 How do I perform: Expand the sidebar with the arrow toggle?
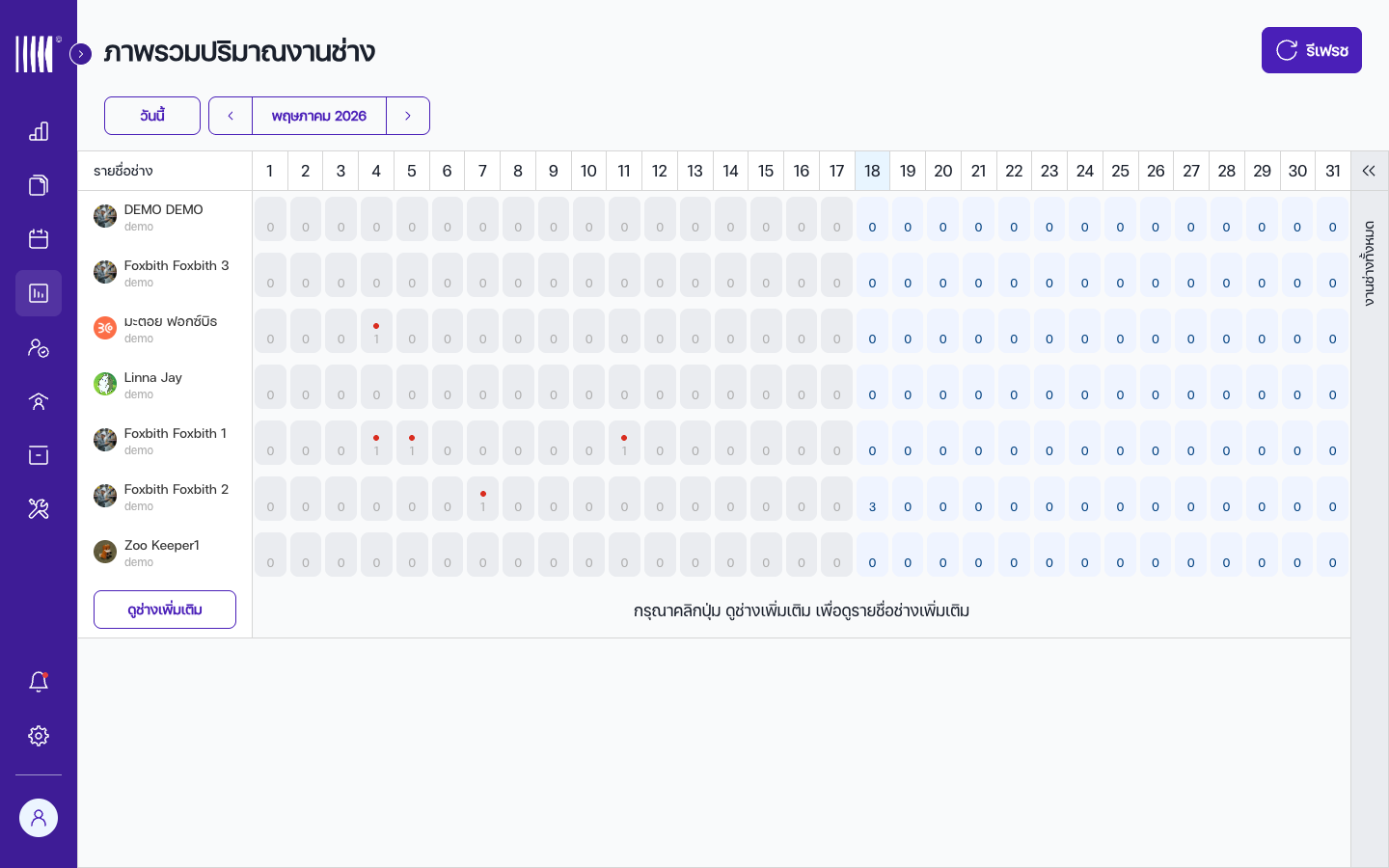click(81, 54)
